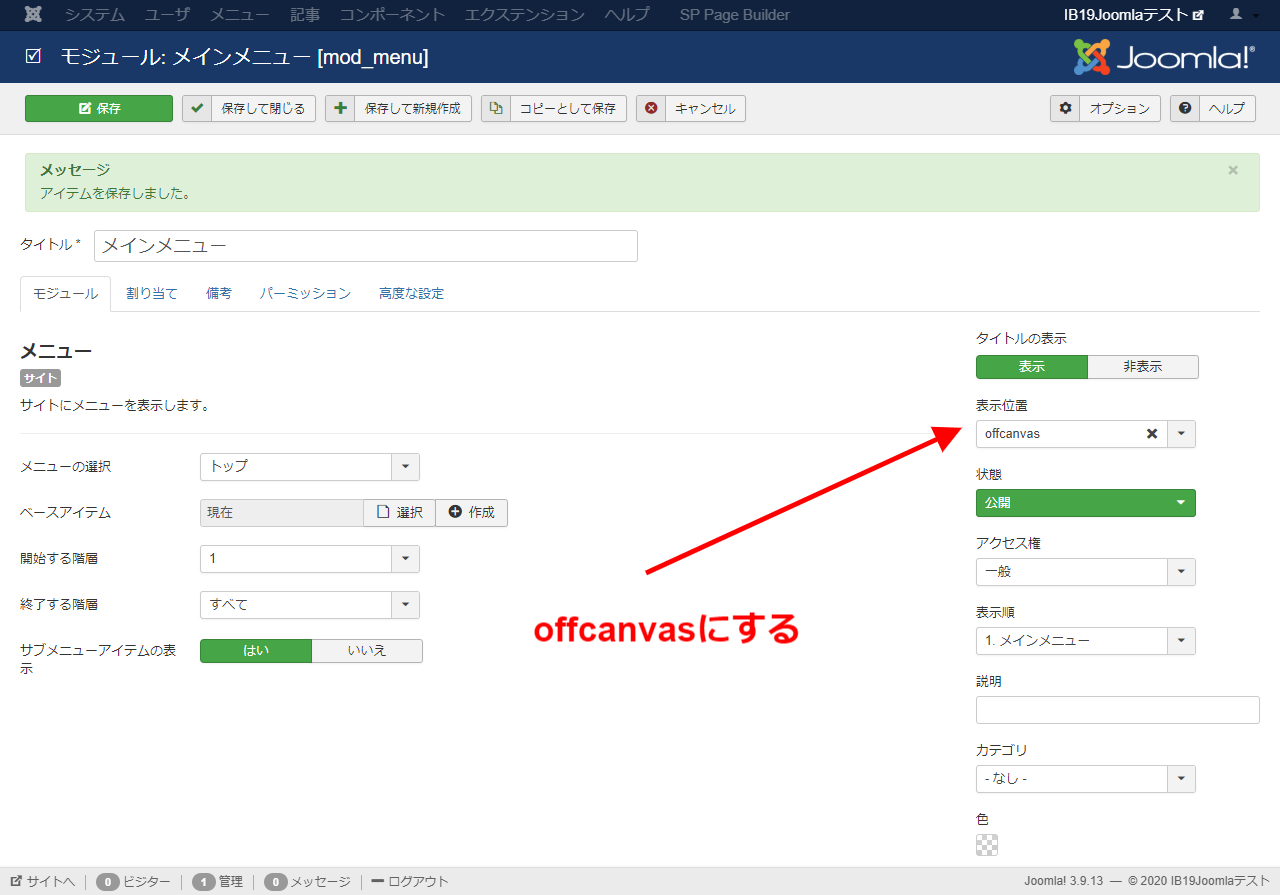
Task: Set title display to 非表示
Action: pyautogui.click(x=1142, y=367)
